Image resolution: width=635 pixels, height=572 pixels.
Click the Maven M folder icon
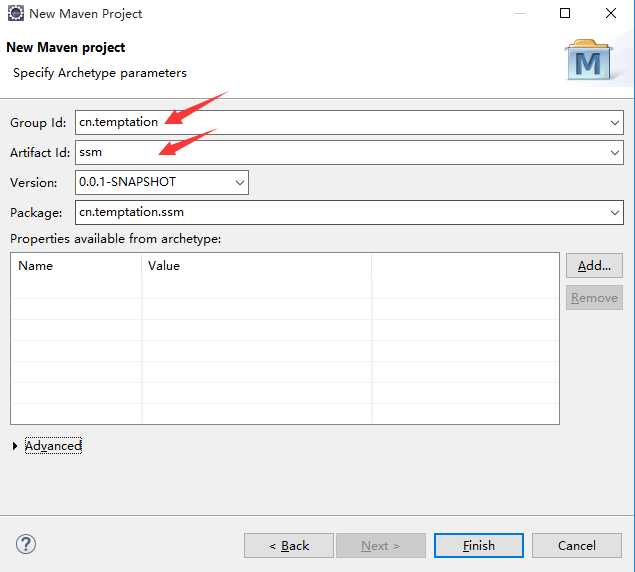[x=589, y=60]
